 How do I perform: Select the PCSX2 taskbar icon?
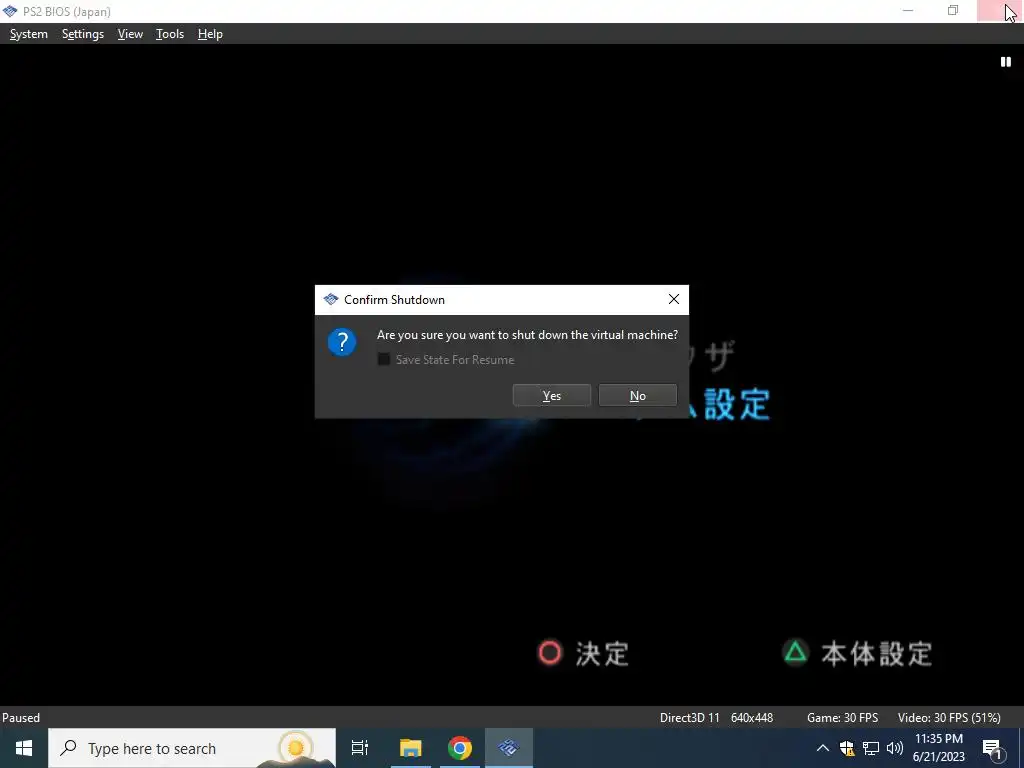coord(509,748)
